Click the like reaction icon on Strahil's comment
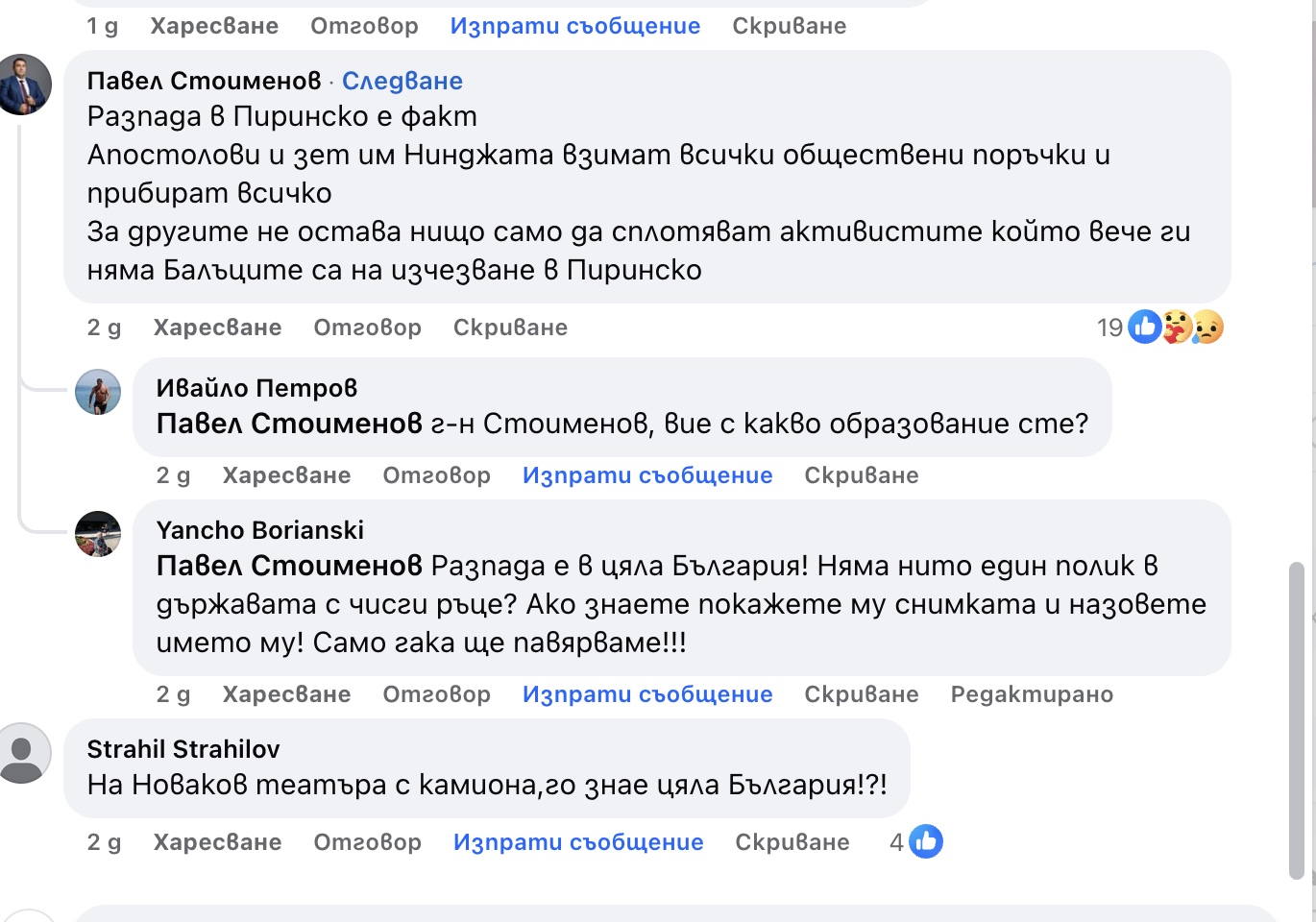1316x922 pixels. (x=926, y=841)
